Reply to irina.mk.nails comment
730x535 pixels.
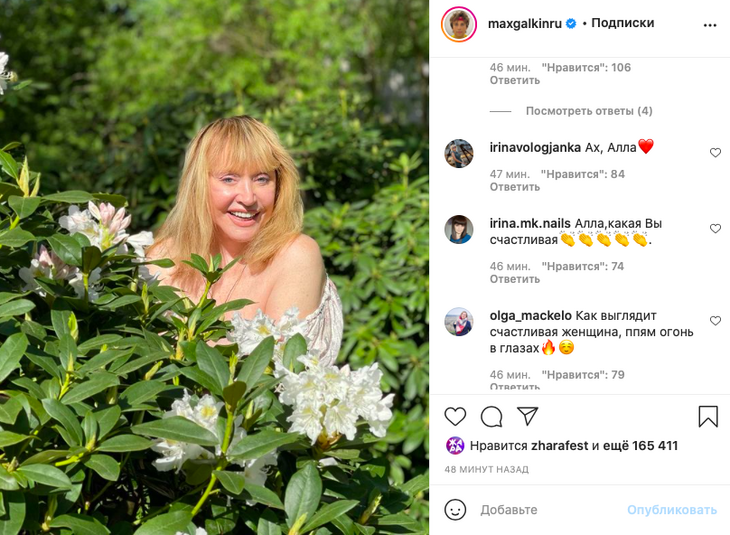click(515, 280)
